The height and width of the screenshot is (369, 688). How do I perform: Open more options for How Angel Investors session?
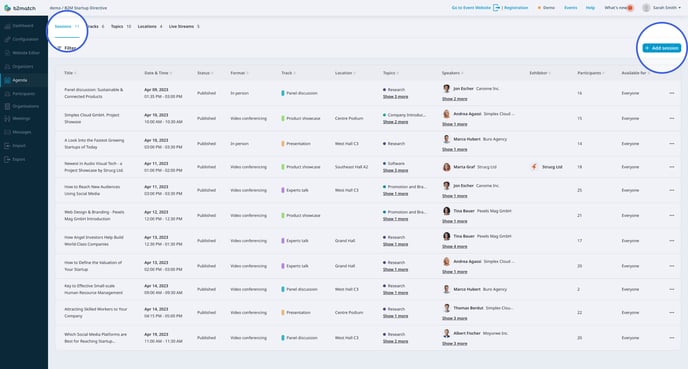click(672, 240)
